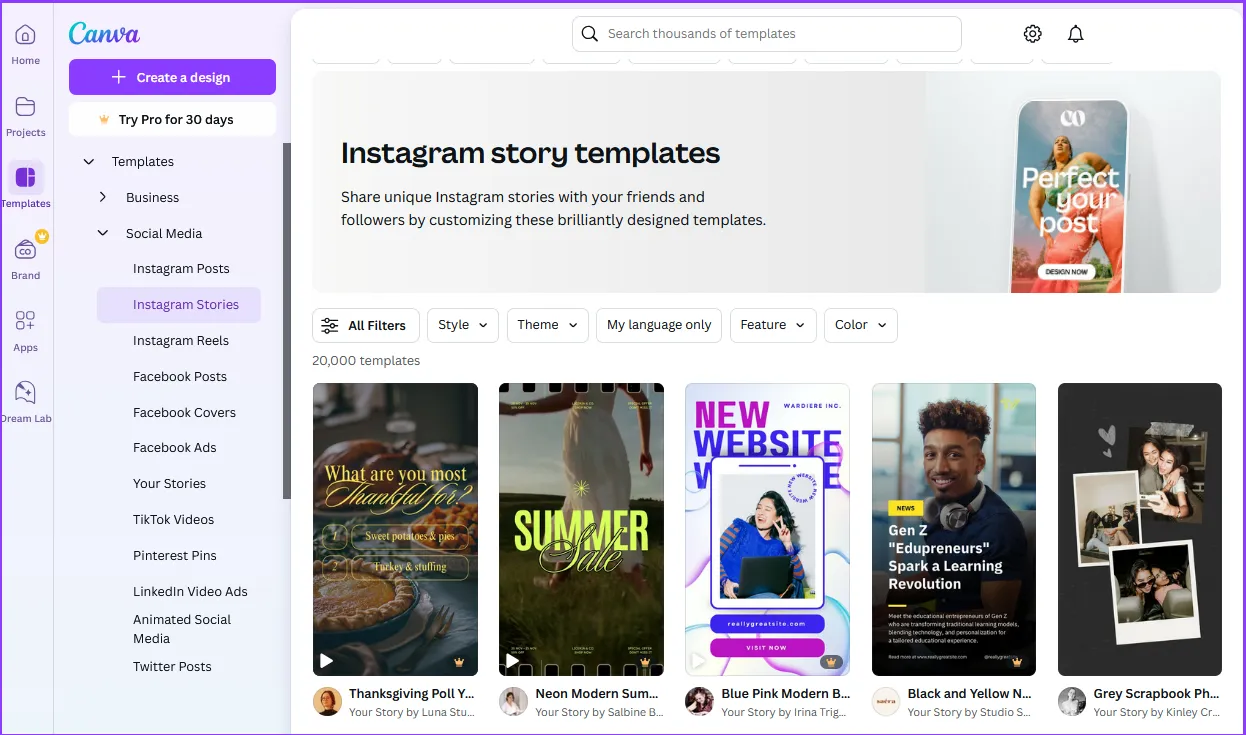This screenshot has height=735, width=1246.
Task: Click the Canva logo
Action: pos(104,34)
